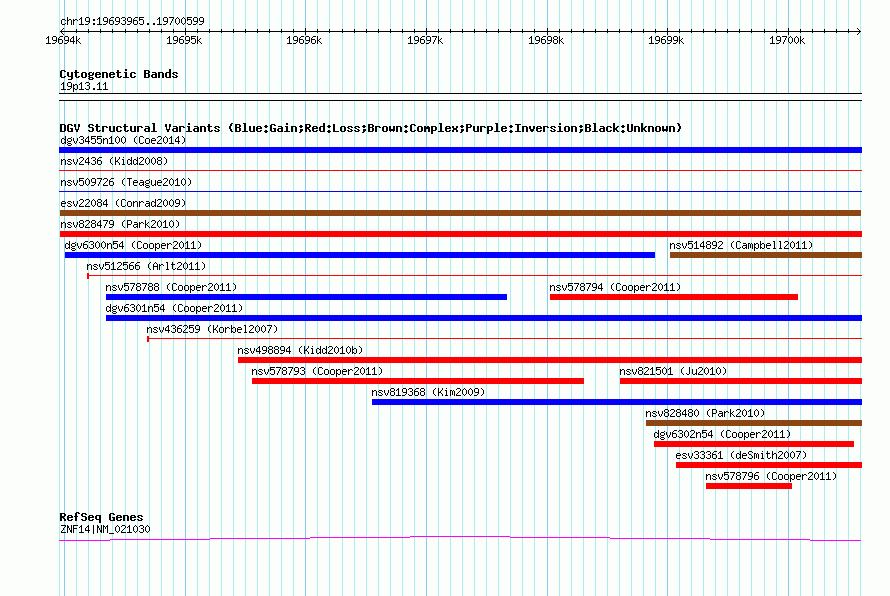Click the 19698k ruler tick label
The image size is (890, 596).
click(546, 40)
